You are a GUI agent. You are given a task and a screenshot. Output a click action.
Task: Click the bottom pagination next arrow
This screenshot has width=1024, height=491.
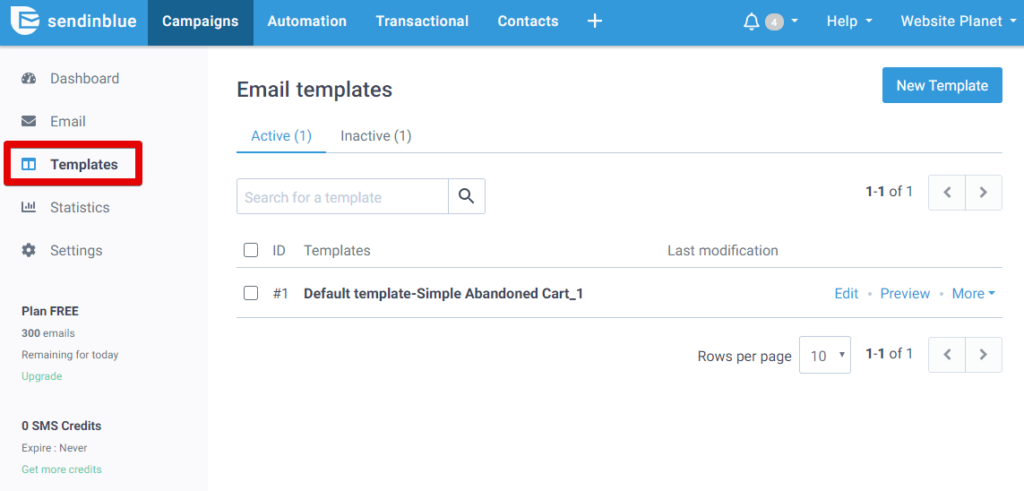[x=984, y=355]
